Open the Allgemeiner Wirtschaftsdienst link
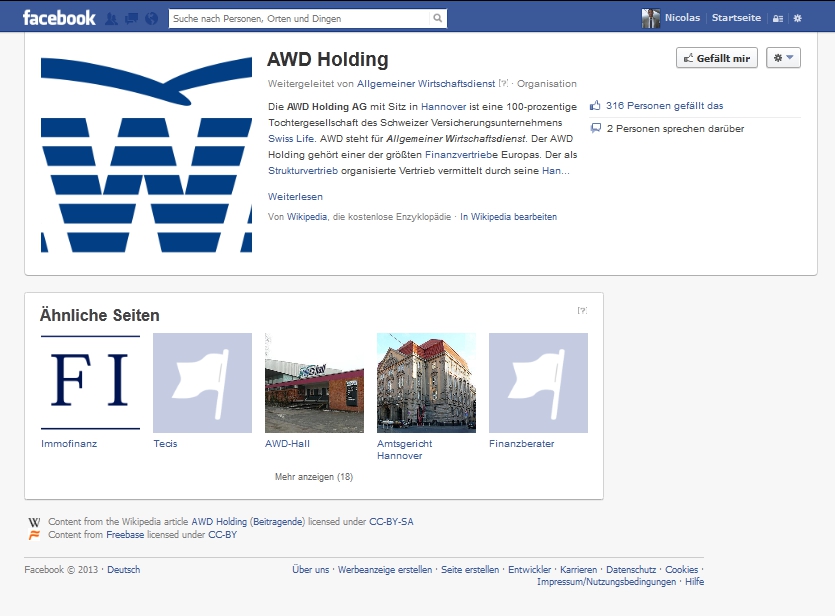835x616 pixels. pyautogui.click(x=426, y=84)
